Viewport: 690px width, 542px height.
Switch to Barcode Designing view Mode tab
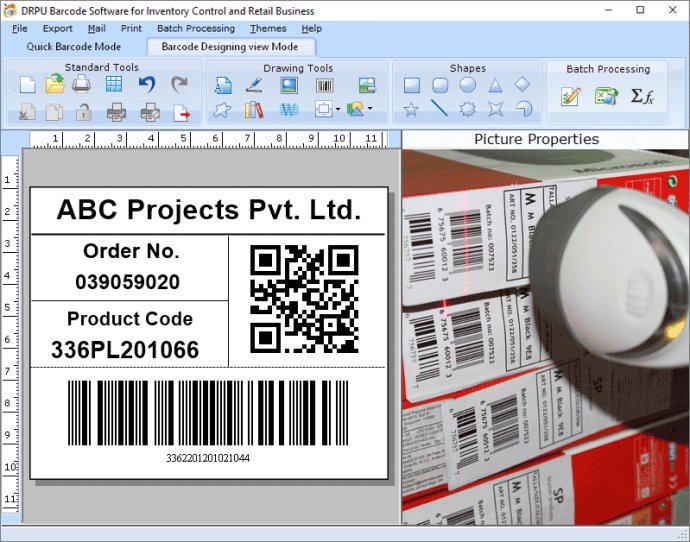pyautogui.click(x=230, y=47)
